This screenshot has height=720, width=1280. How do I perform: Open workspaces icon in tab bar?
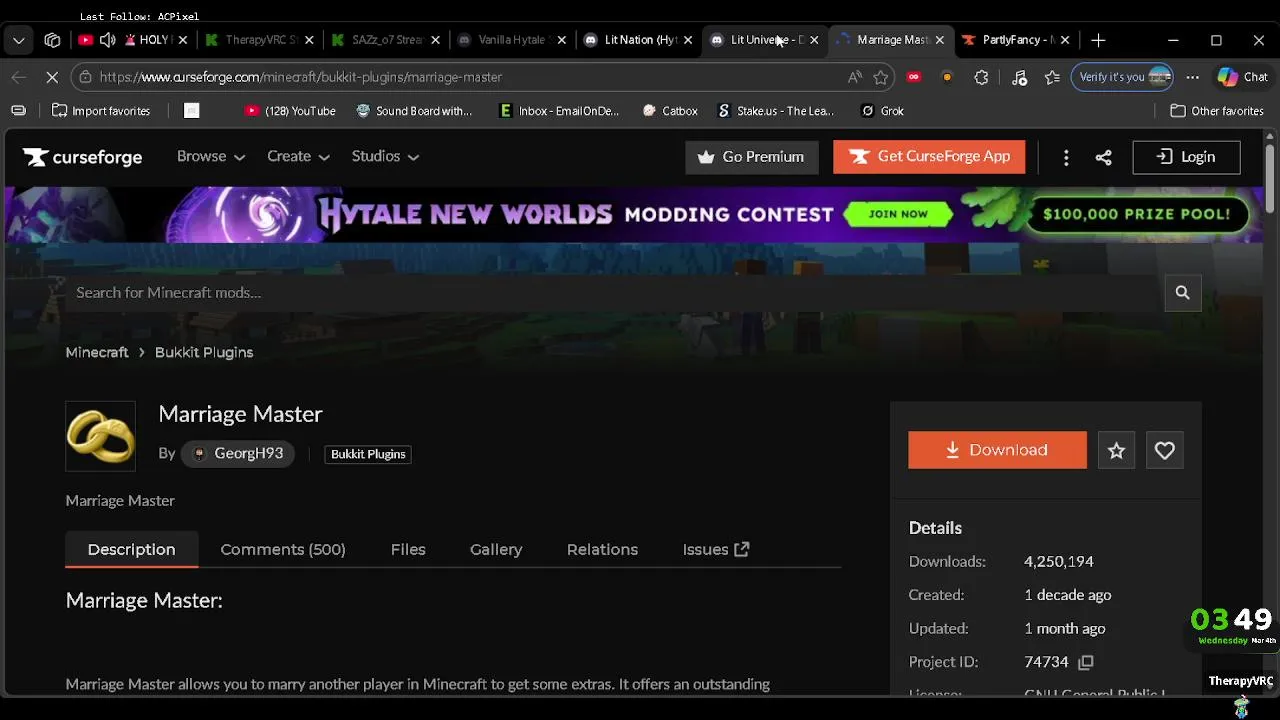coord(52,40)
